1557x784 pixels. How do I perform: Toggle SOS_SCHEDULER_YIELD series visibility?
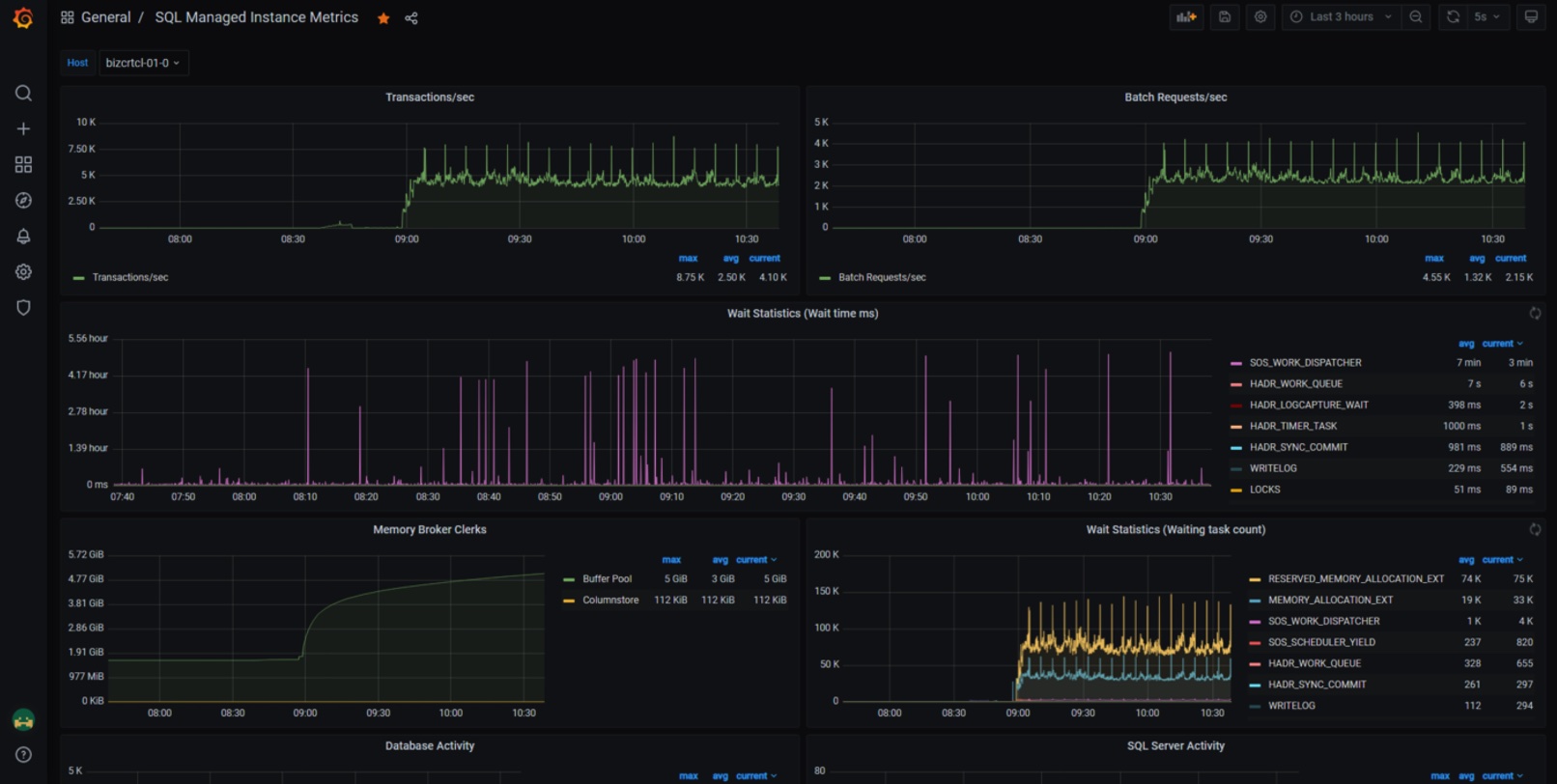(x=1321, y=643)
